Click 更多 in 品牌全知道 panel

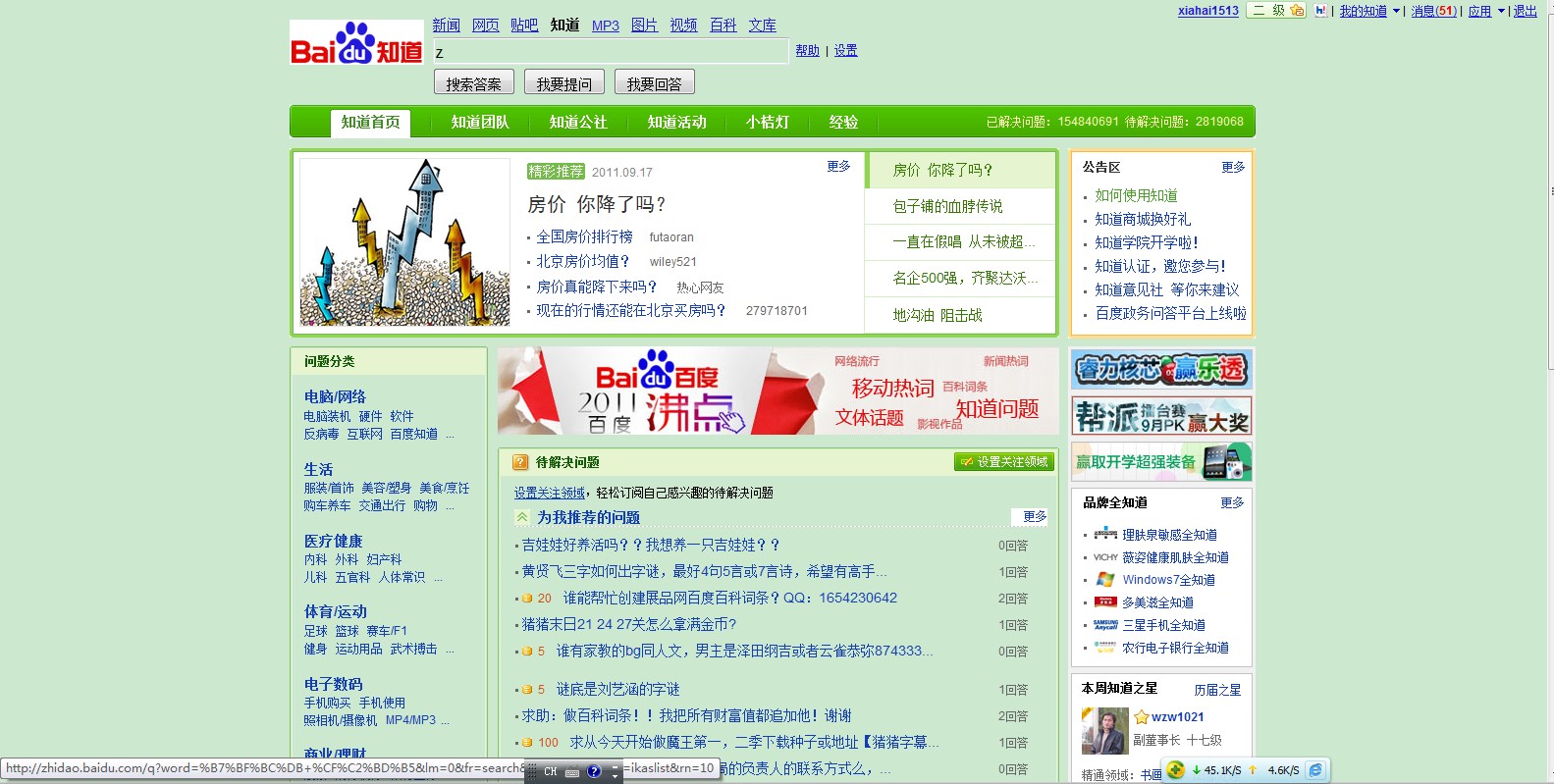pos(1232,502)
